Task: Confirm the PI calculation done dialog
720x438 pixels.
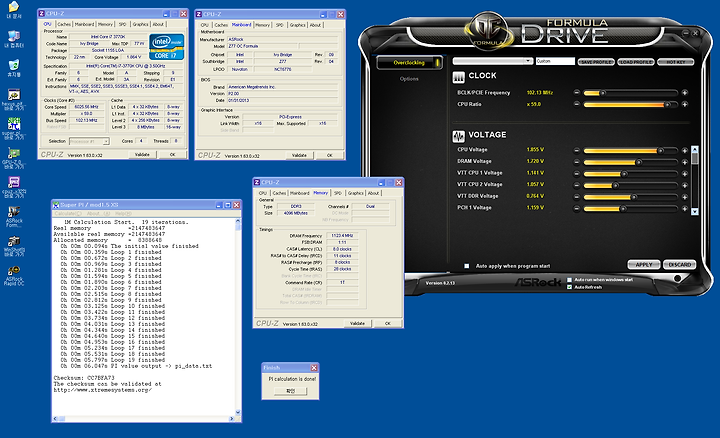Action: [290, 391]
